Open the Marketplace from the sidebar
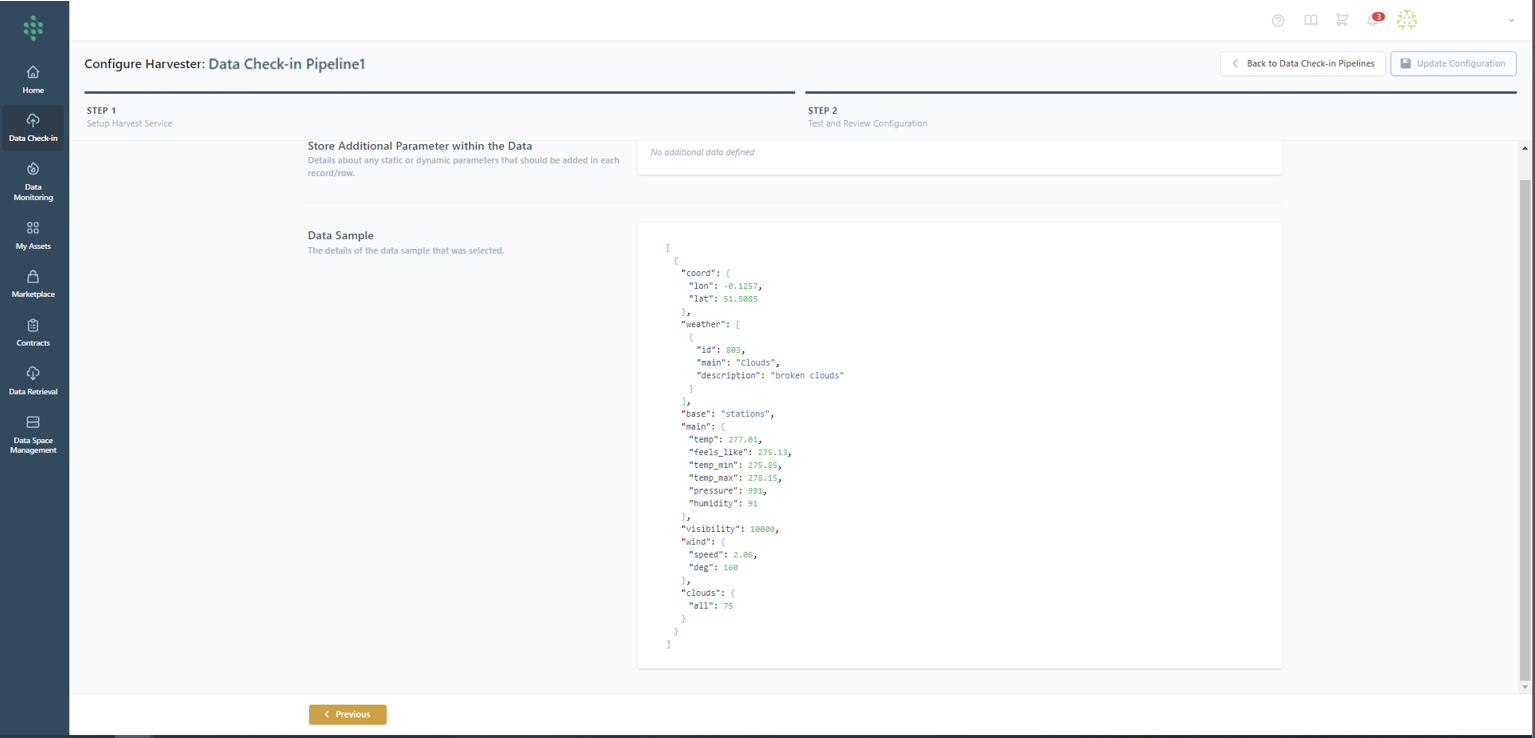1535x738 pixels. 33,283
